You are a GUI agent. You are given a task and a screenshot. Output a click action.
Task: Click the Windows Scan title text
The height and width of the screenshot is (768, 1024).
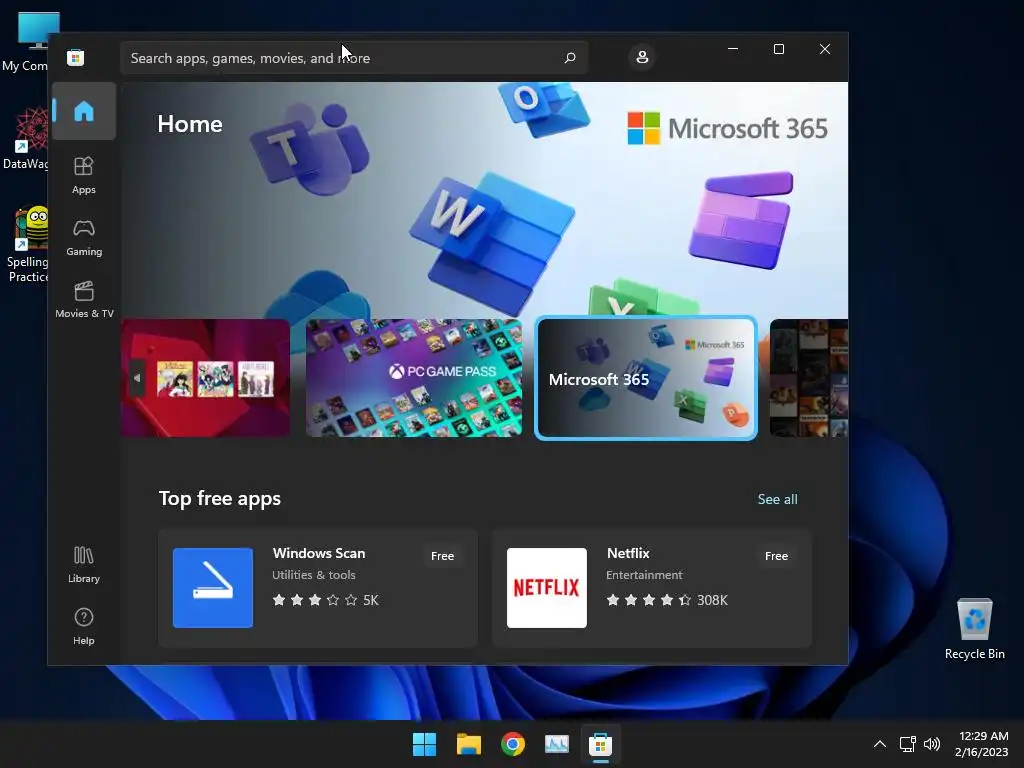pos(319,553)
